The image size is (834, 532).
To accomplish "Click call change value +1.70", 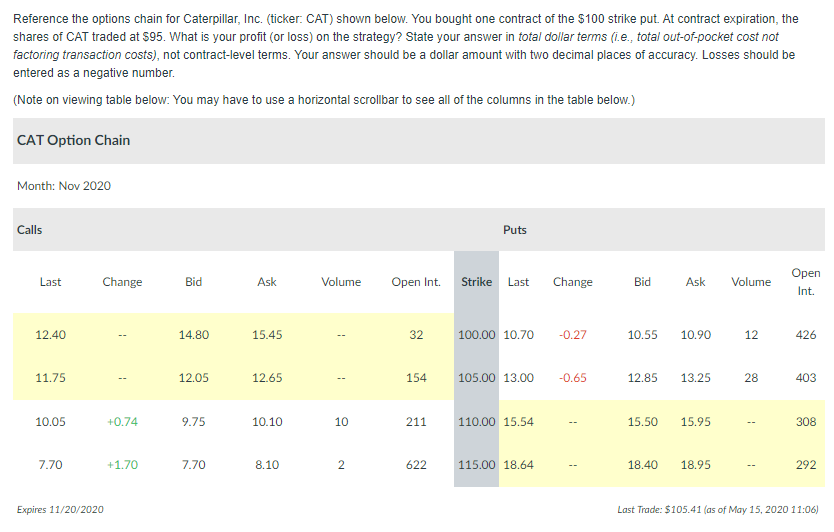I will pyautogui.click(x=122, y=465).
